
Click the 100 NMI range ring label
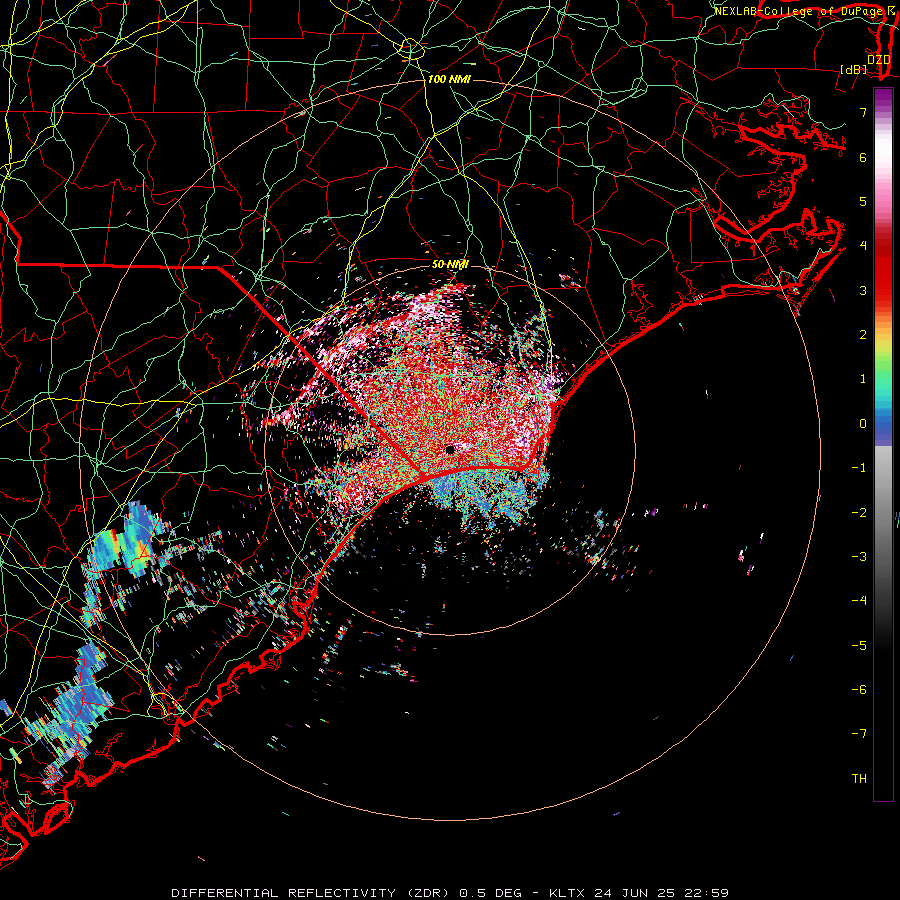click(x=449, y=79)
